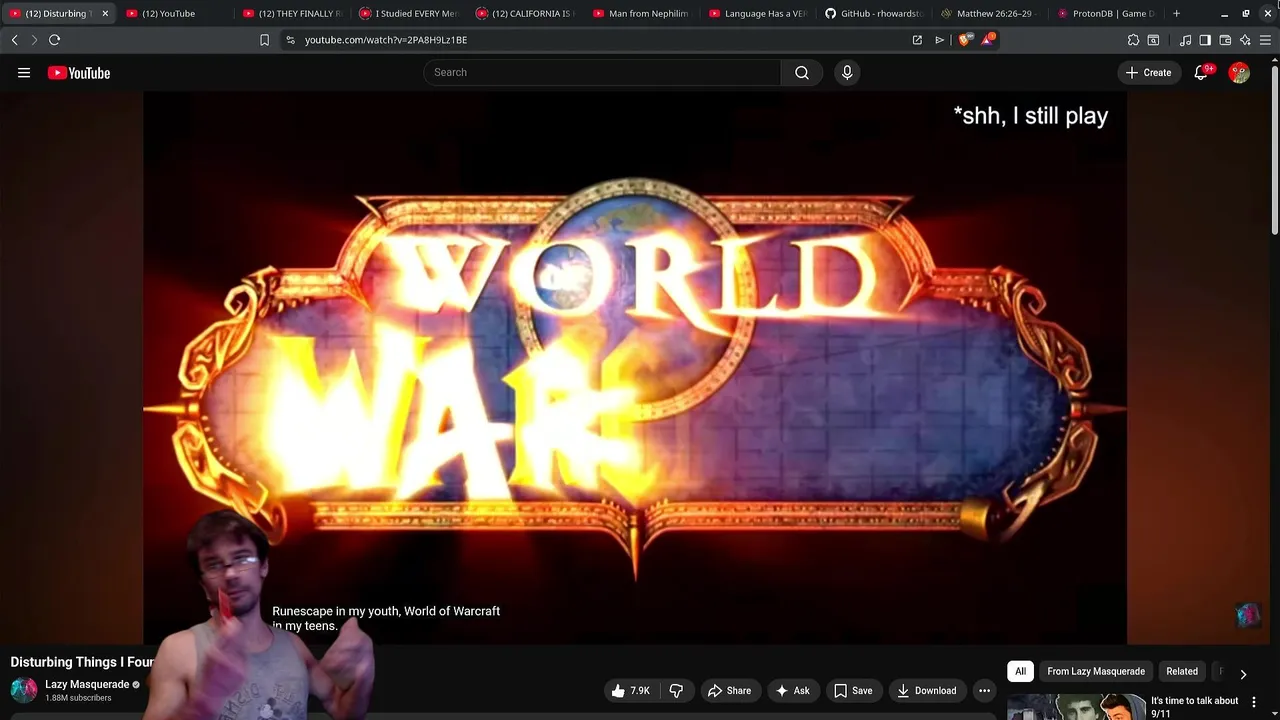Open 'It's time to talk about 9/11' thumbnail
Viewport: 1280px width, 720px height.
click(x=1075, y=707)
